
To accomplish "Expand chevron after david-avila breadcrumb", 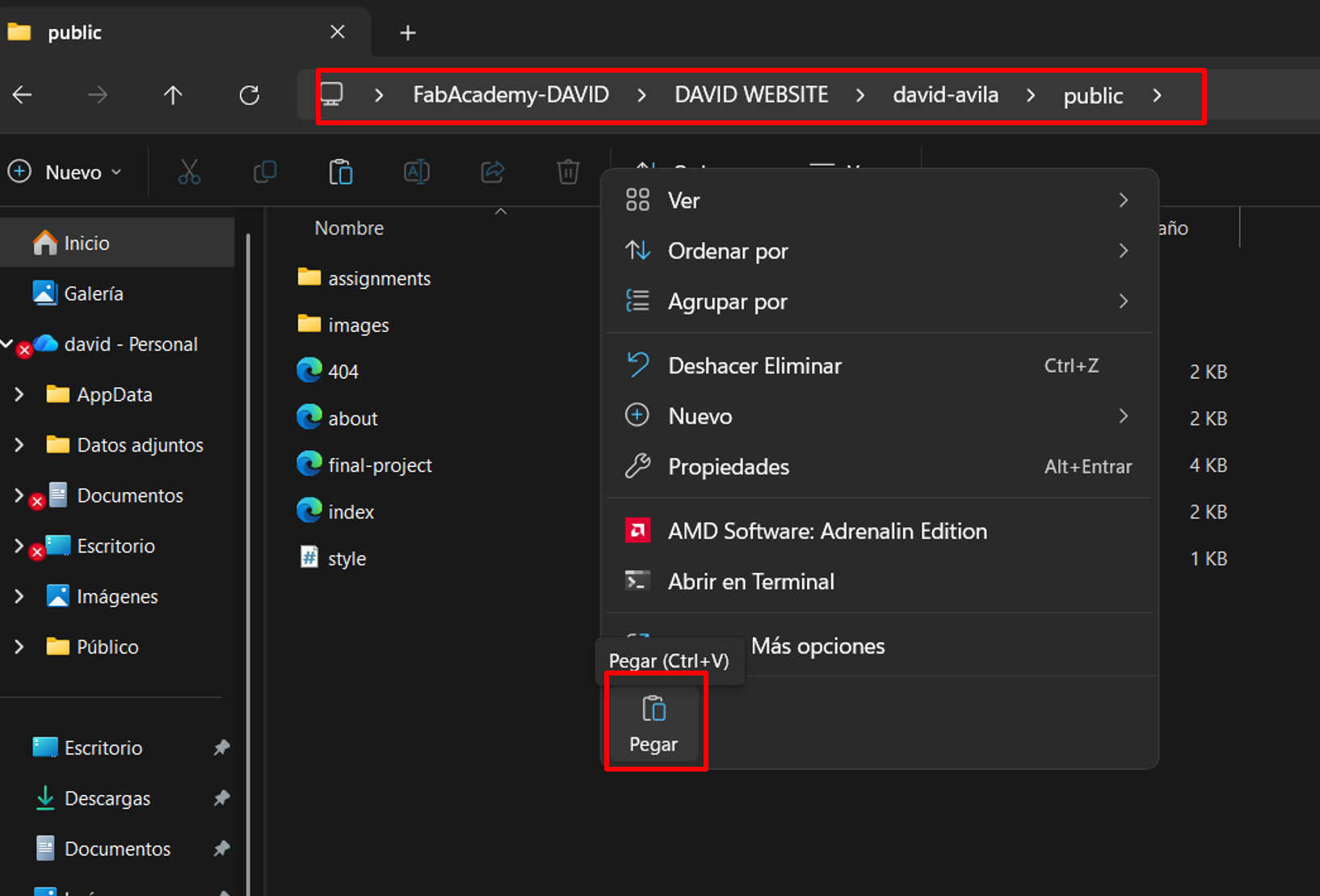I will [1031, 95].
